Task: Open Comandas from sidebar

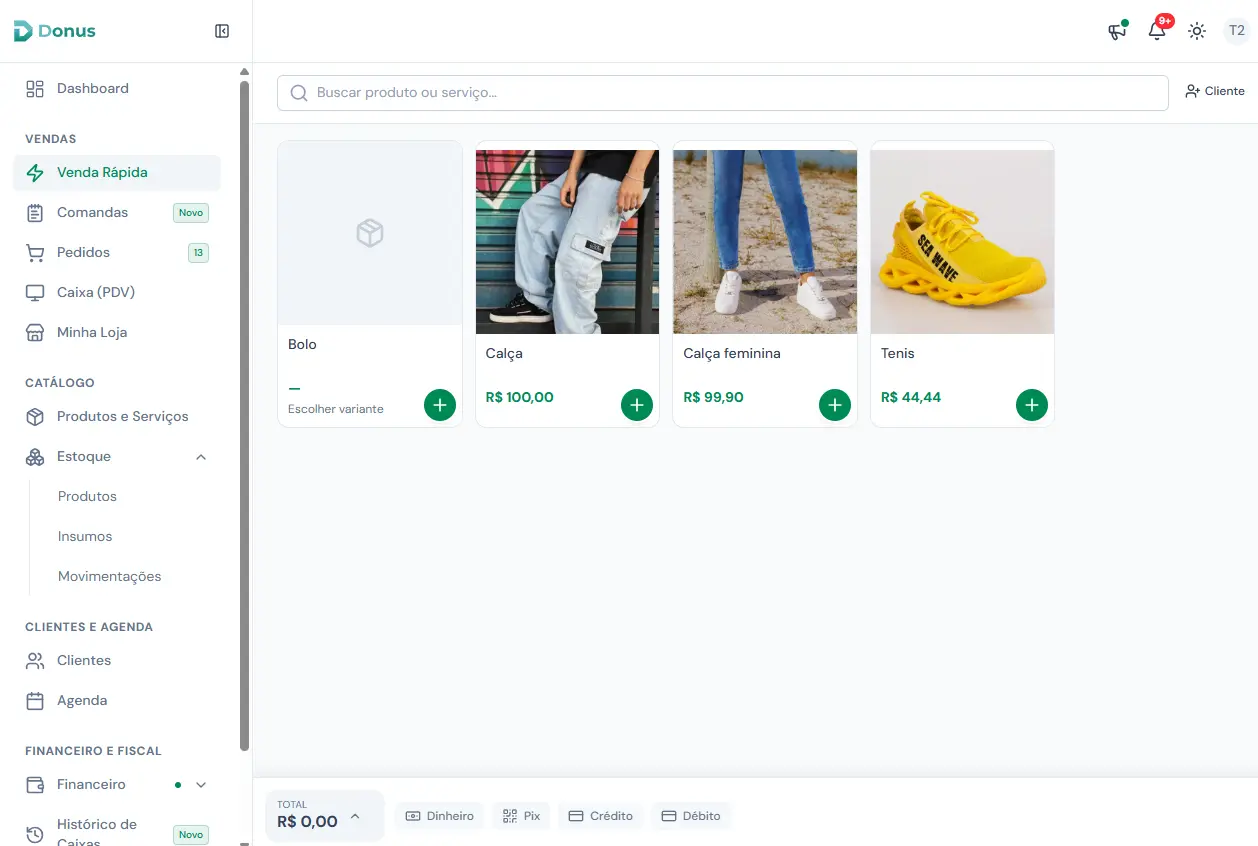Action: [117, 213]
